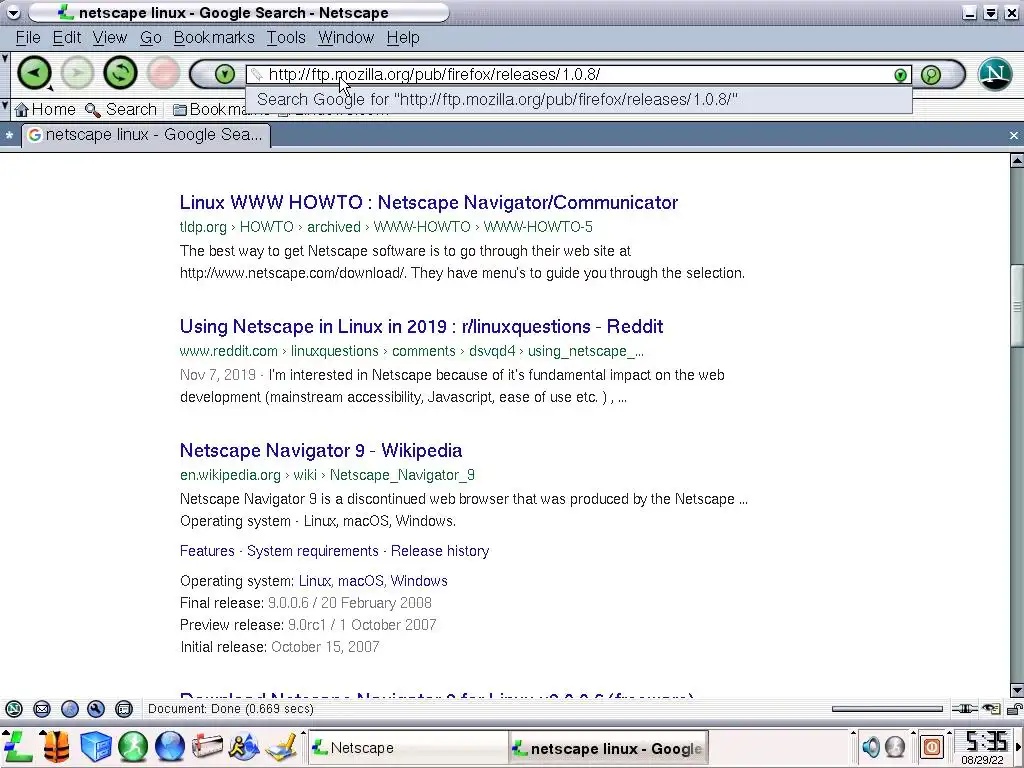The height and width of the screenshot is (768, 1024).
Task: Open 'Netscape Navigator 9 - Wikipedia' result
Action: [321, 451]
